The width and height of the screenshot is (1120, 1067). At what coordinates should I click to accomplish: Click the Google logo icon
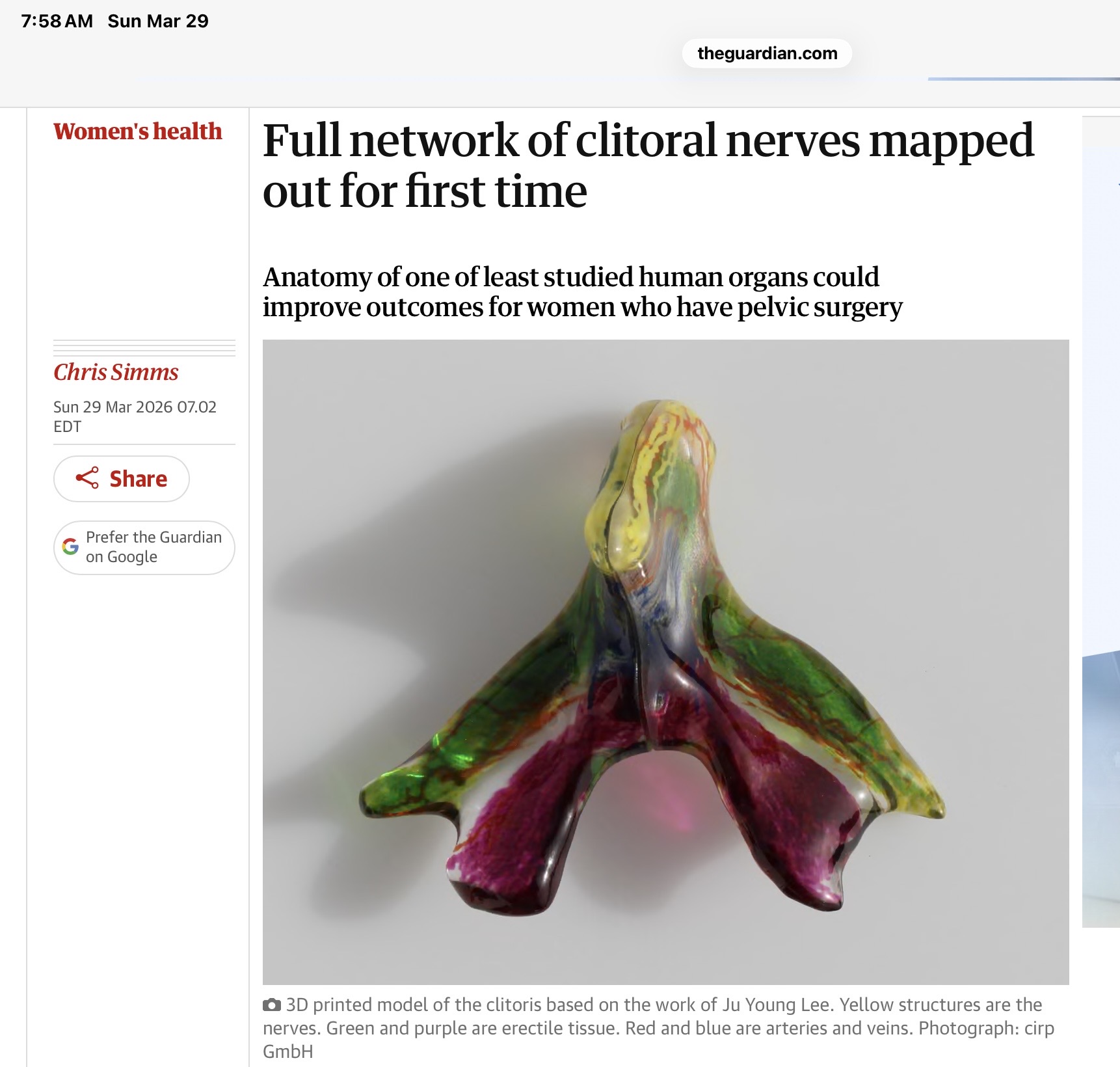[70, 547]
